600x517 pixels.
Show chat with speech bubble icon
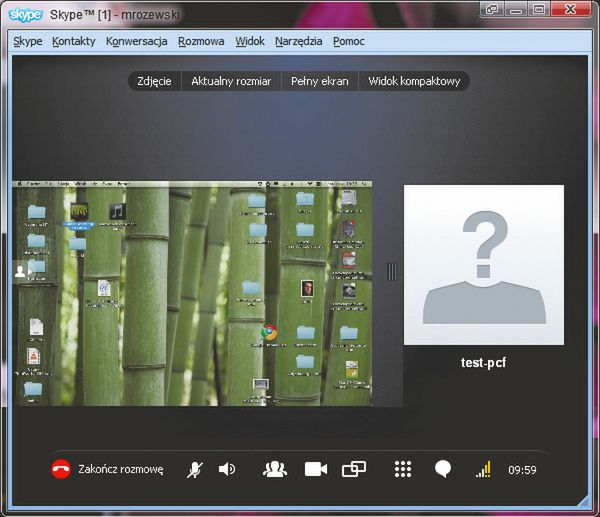click(x=443, y=469)
